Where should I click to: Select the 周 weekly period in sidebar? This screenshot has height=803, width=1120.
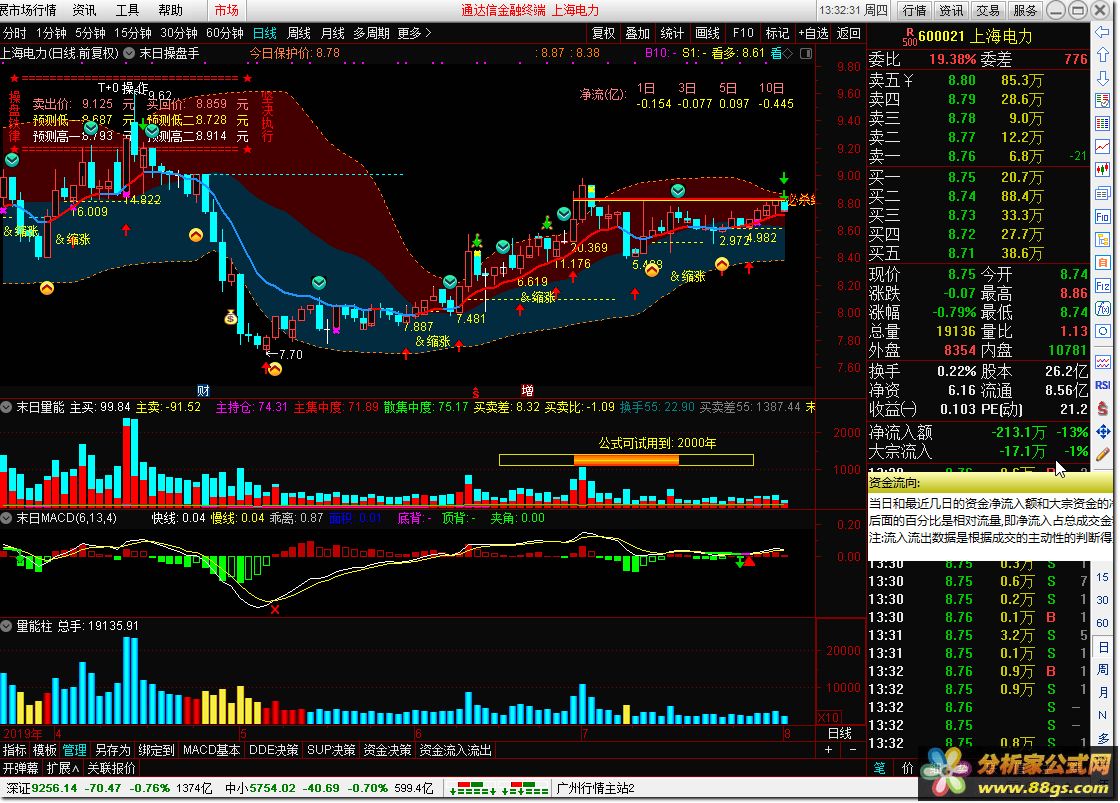(1102, 669)
